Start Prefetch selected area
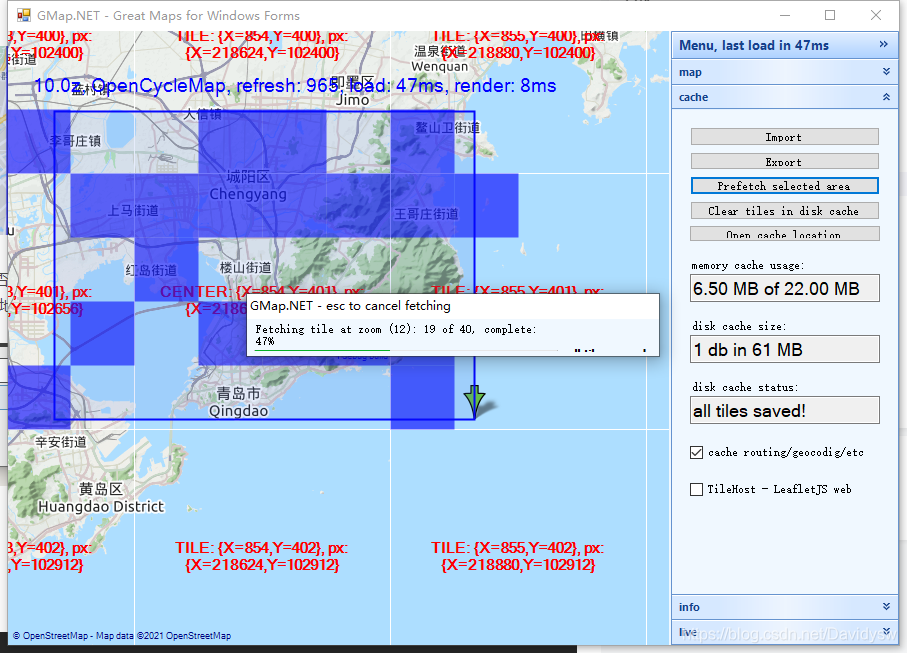 click(784, 186)
